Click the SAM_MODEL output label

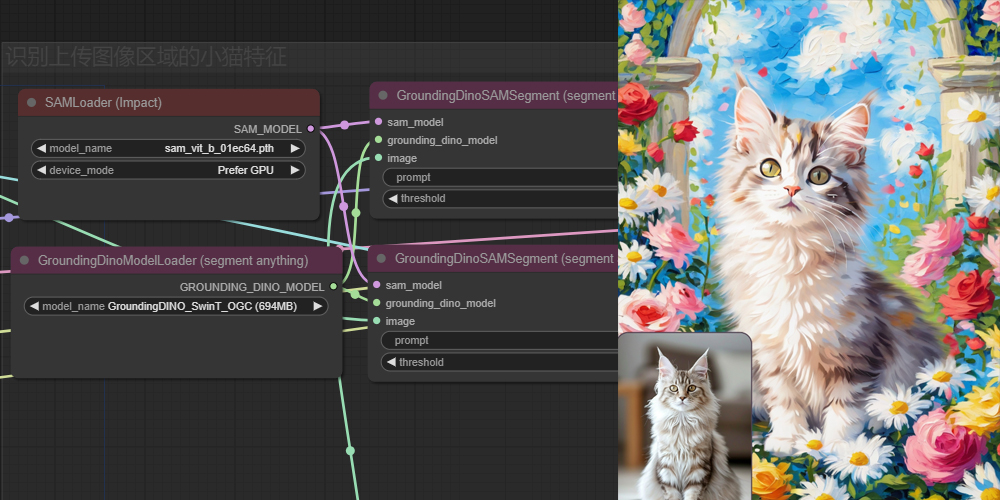[x=267, y=129]
